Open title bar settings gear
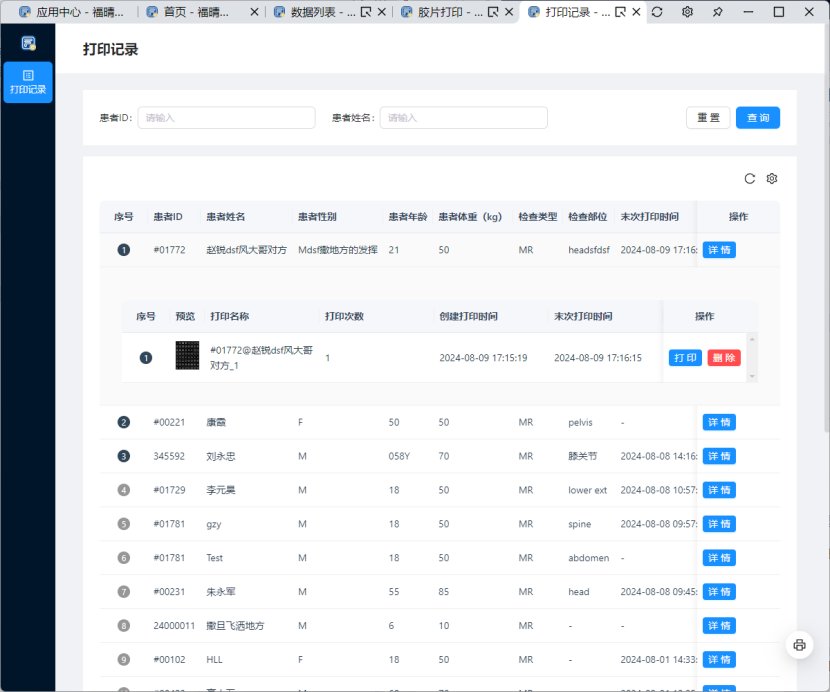Image resolution: width=830 pixels, height=692 pixels. [x=687, y=13]
